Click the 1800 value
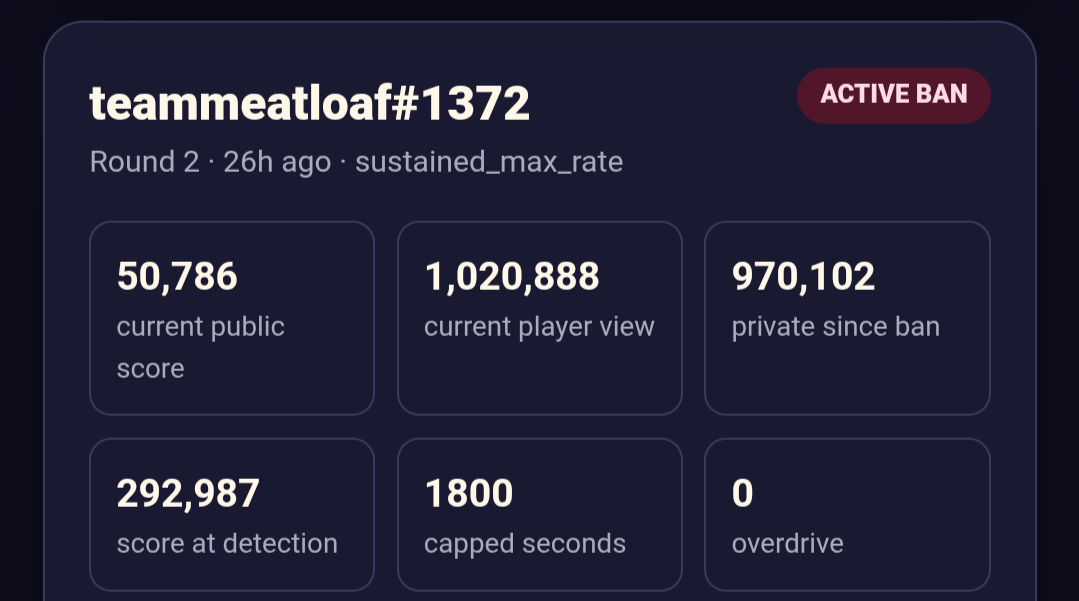Screen dimensions: 1079x601 pos(469,494)
